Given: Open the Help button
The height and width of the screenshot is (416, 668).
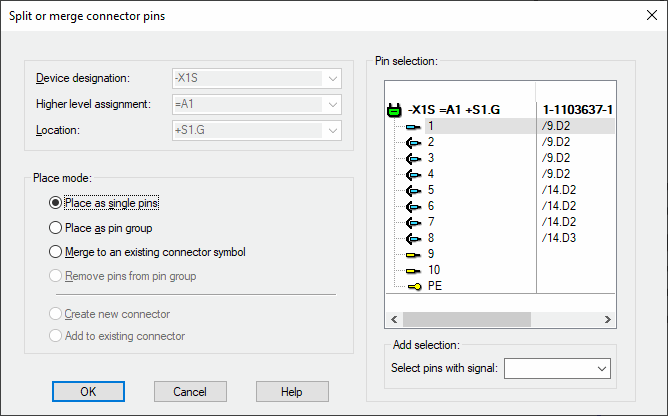Looking at the screenshot, I should 292,392.
